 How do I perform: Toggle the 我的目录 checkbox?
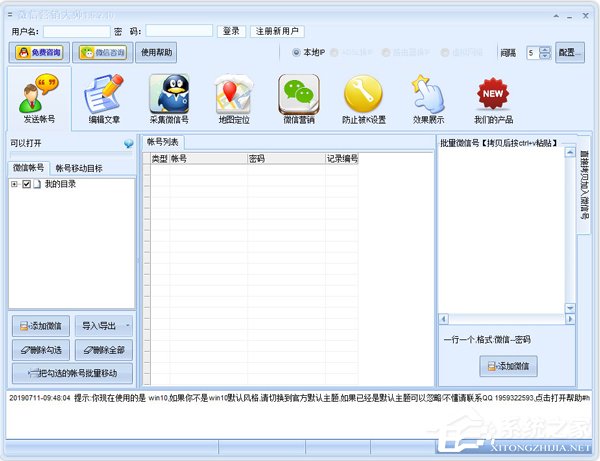26,184
